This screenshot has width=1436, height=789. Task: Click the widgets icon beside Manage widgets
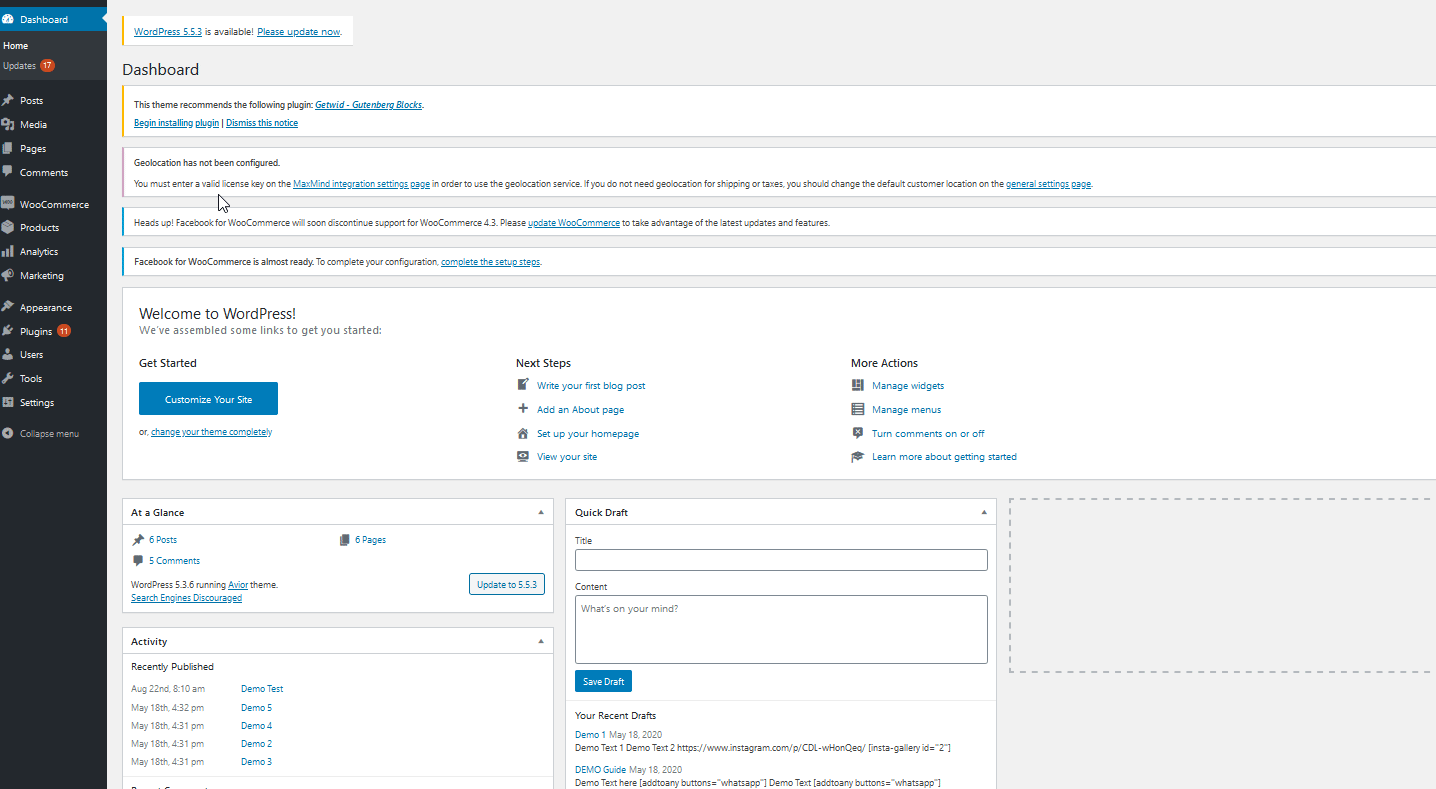point(857,385)
